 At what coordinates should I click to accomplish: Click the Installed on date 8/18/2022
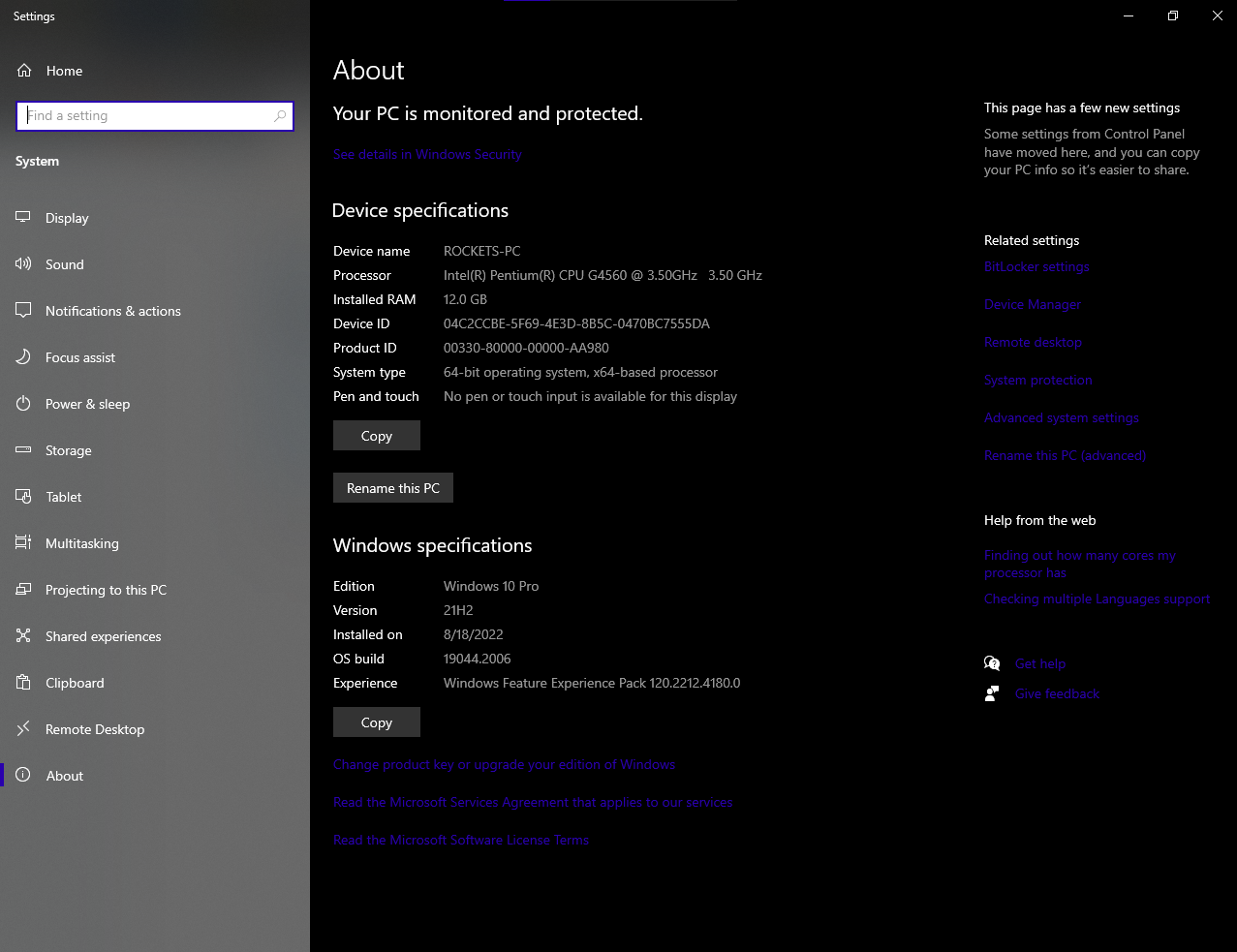tap(473, 634)
